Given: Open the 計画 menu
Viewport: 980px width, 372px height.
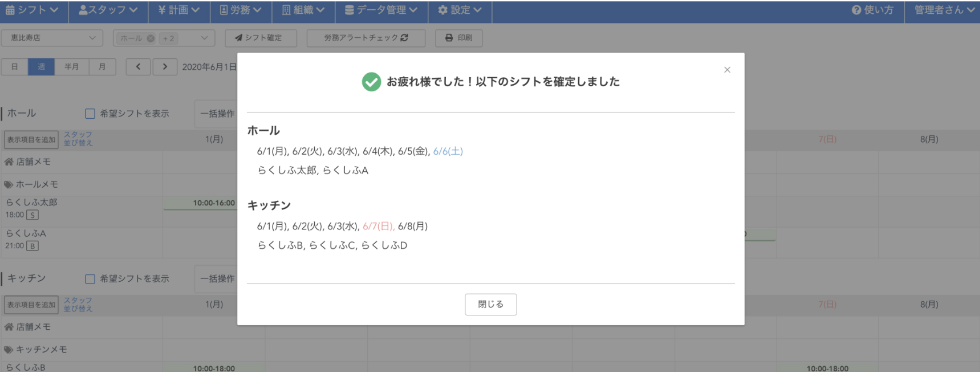Looking at the screenshot, I should (x=179, y=11).
